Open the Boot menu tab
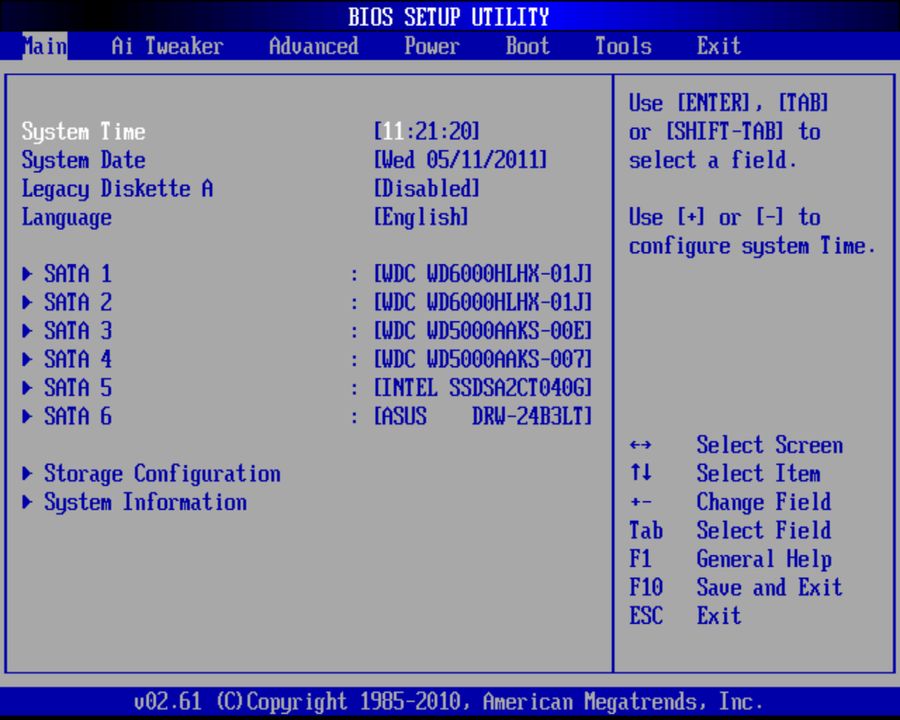900x720 pixels. pyautogui.click(x=527, y=46)
